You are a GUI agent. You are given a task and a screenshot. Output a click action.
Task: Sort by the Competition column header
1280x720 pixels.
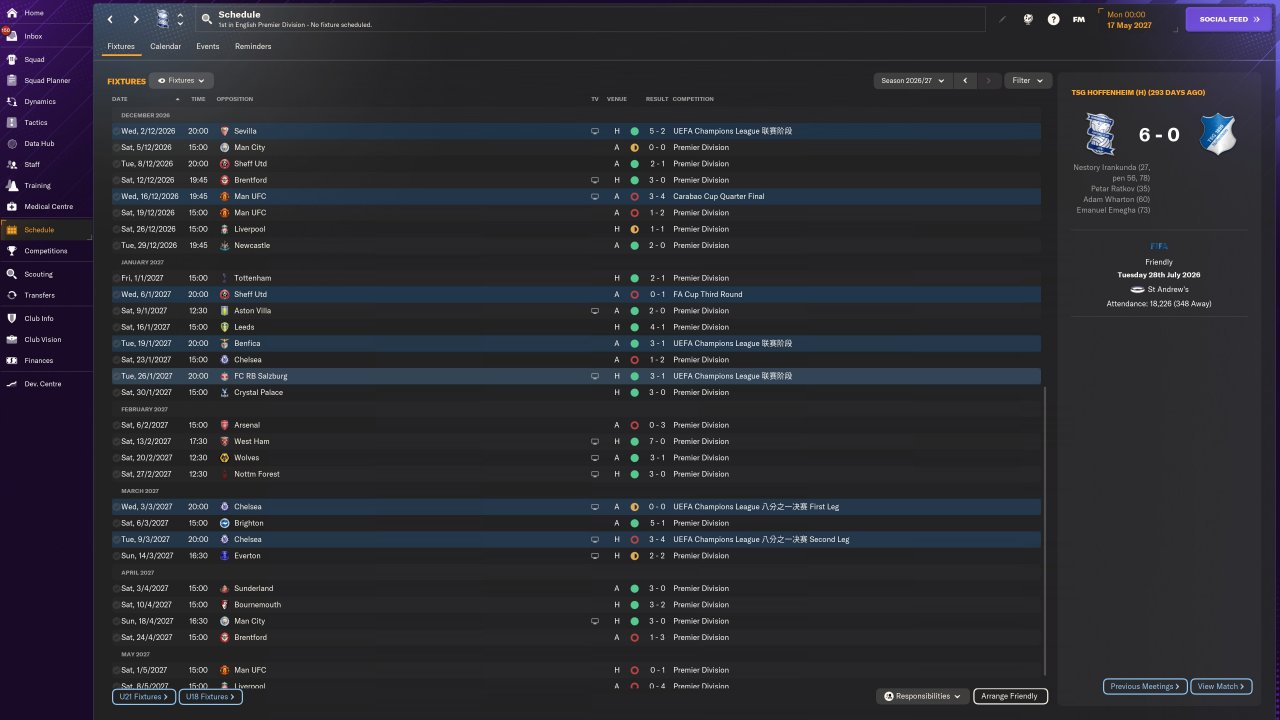tap(693, 99)
